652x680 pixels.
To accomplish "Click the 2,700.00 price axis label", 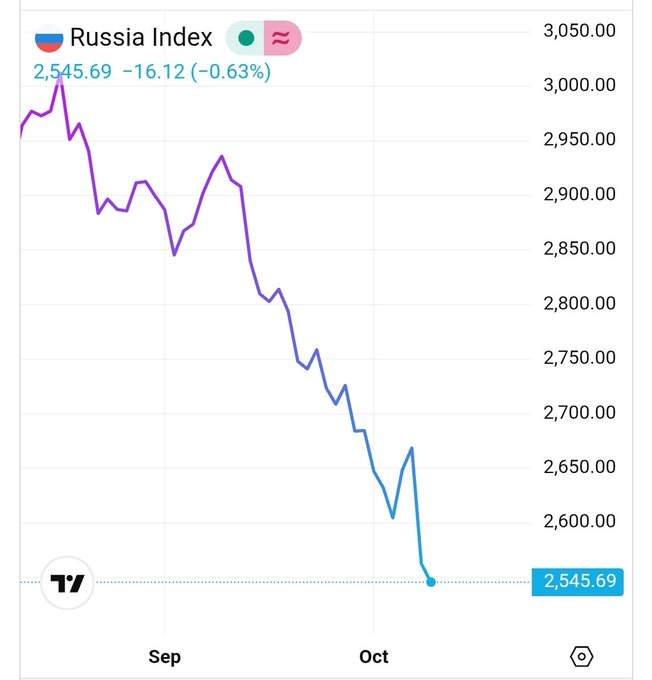I will click(x=578, y=412).
